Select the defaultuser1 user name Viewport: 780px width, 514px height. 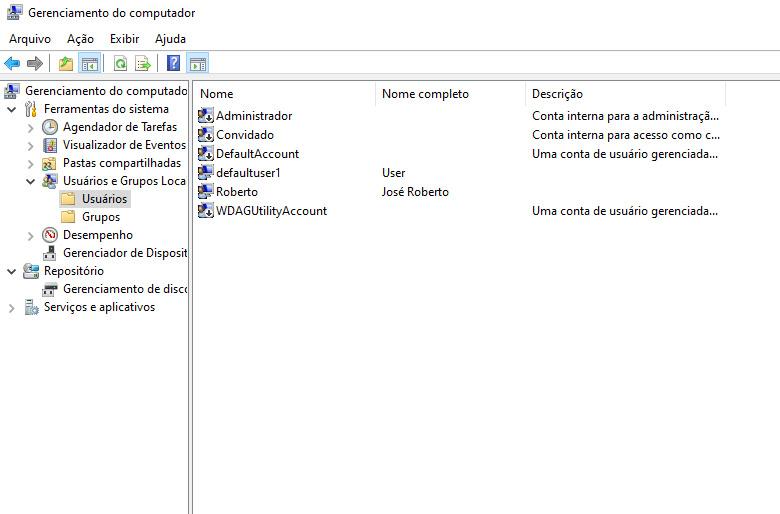248,172
